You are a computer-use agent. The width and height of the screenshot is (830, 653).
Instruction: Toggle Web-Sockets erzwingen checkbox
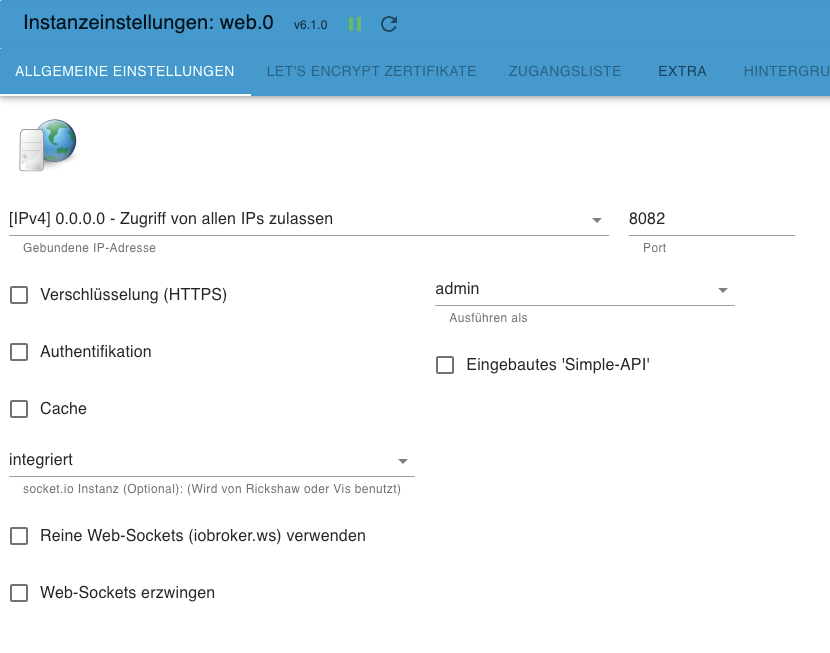pos(19,593)
